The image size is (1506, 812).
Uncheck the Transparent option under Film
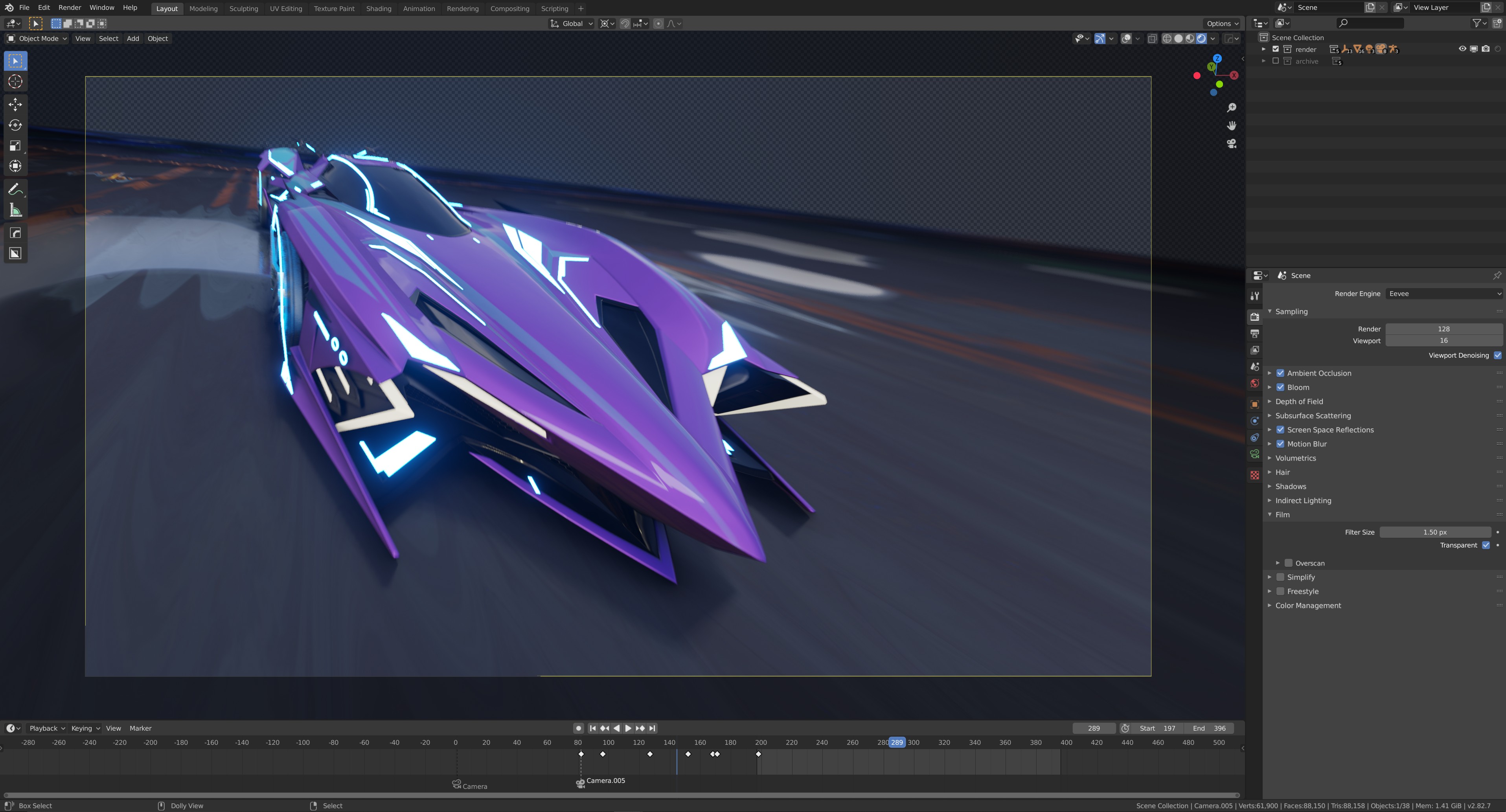pyautogui.click(x=1486, y=545)
